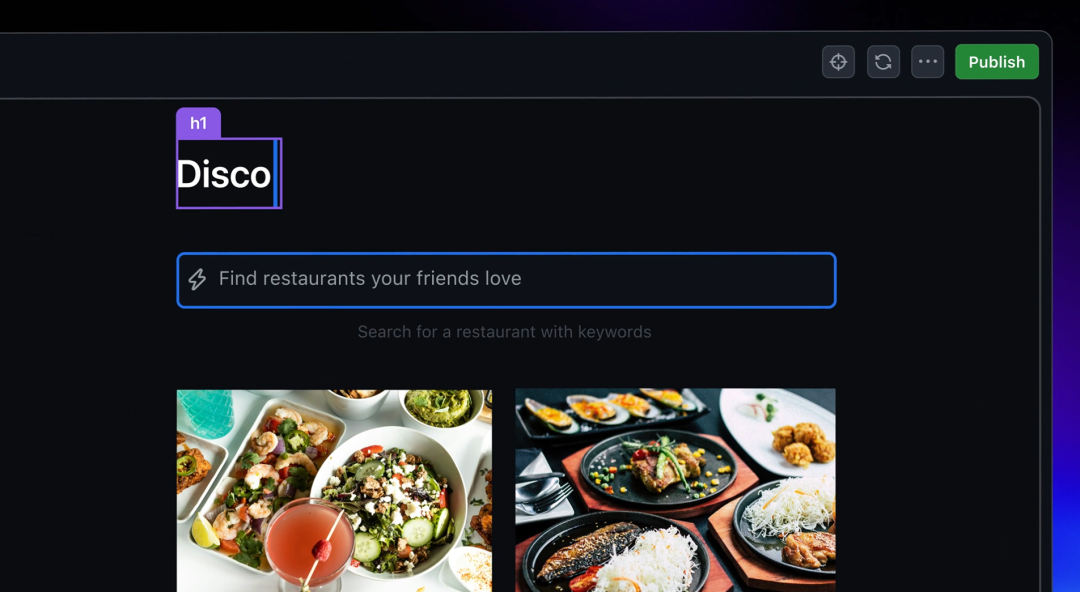The width and height of the screenshot is (1080, 592).
Task: Click the crosshair target icon in toolbar
Action: click(838, 62)
